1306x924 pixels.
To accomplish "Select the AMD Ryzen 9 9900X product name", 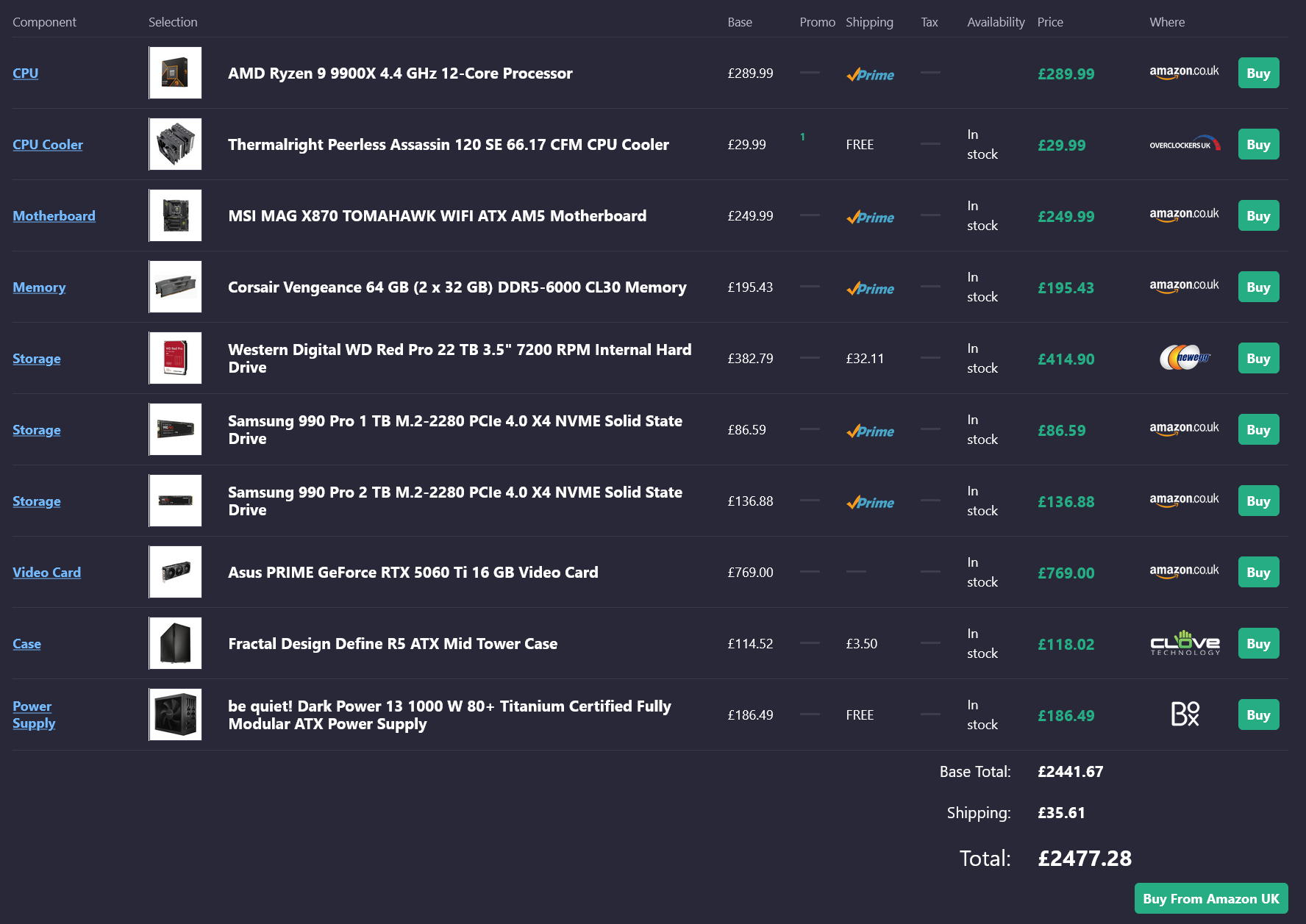I will pos(400,74).
